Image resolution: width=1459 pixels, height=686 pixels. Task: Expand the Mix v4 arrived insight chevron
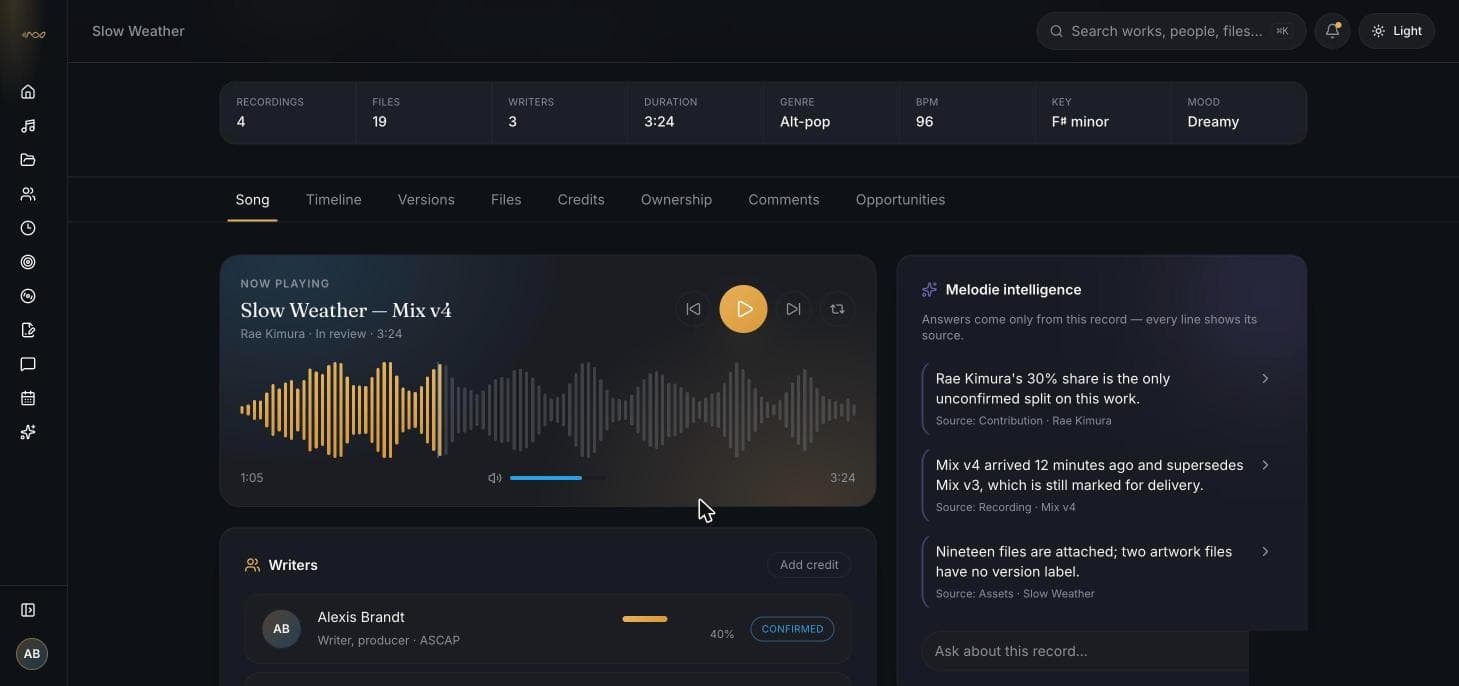pos(1265,465)
